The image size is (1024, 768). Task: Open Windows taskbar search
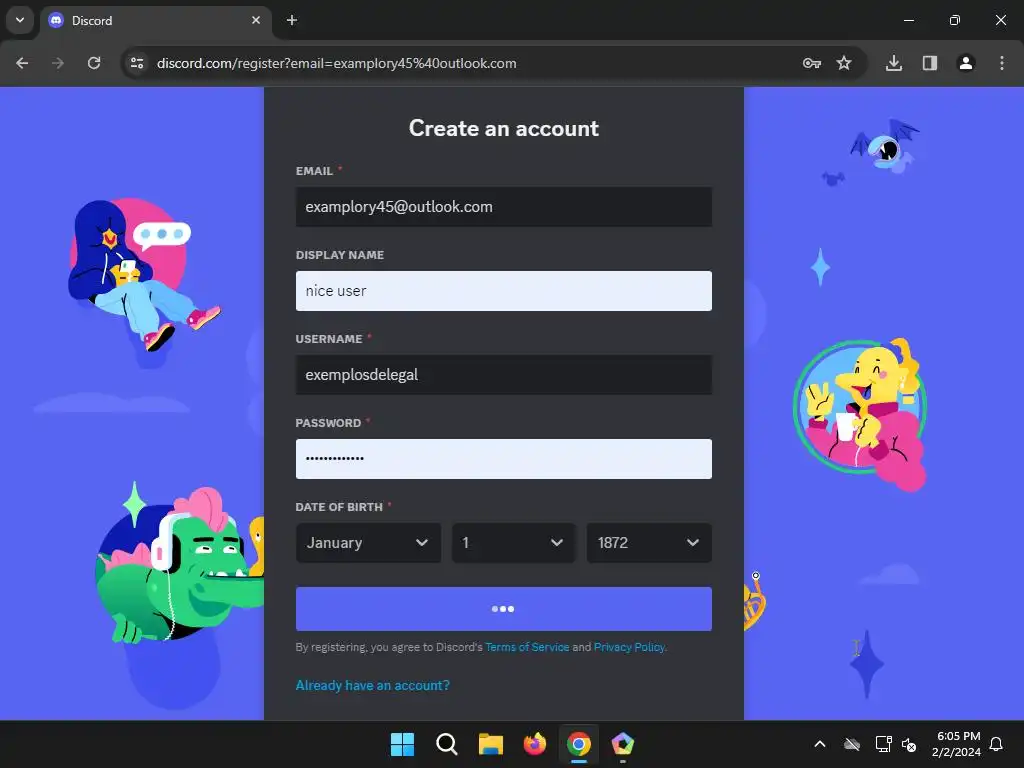(447, 744)
